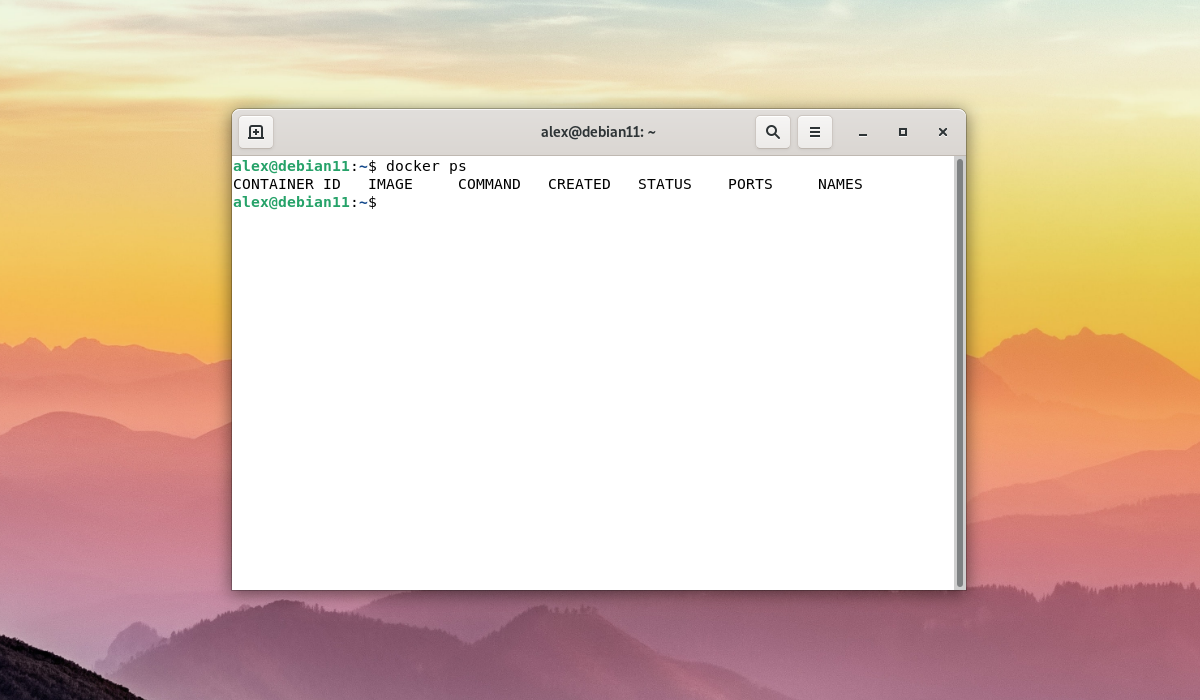
Task: Click the IMAGE column header
Action: pyautogui.click(x=390, y=184)
